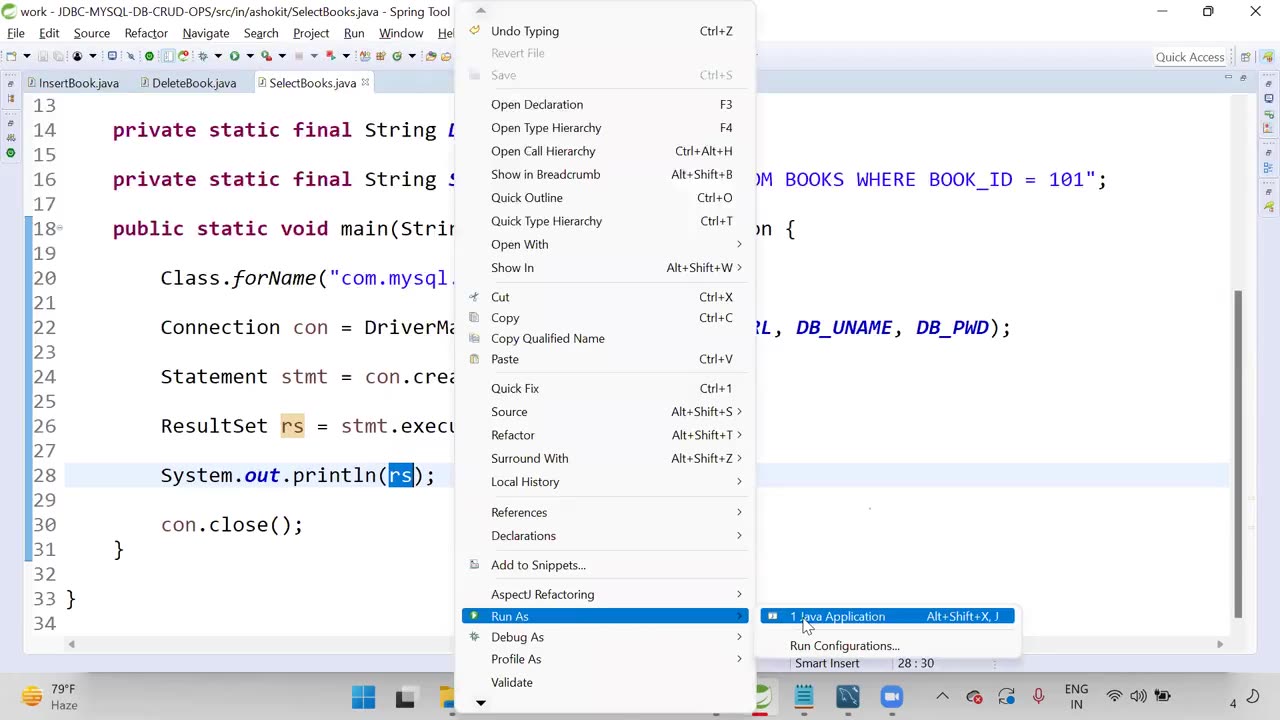Open Run Configurations... from the submenu
The image size is (1280, 720).
pos(887,646)
